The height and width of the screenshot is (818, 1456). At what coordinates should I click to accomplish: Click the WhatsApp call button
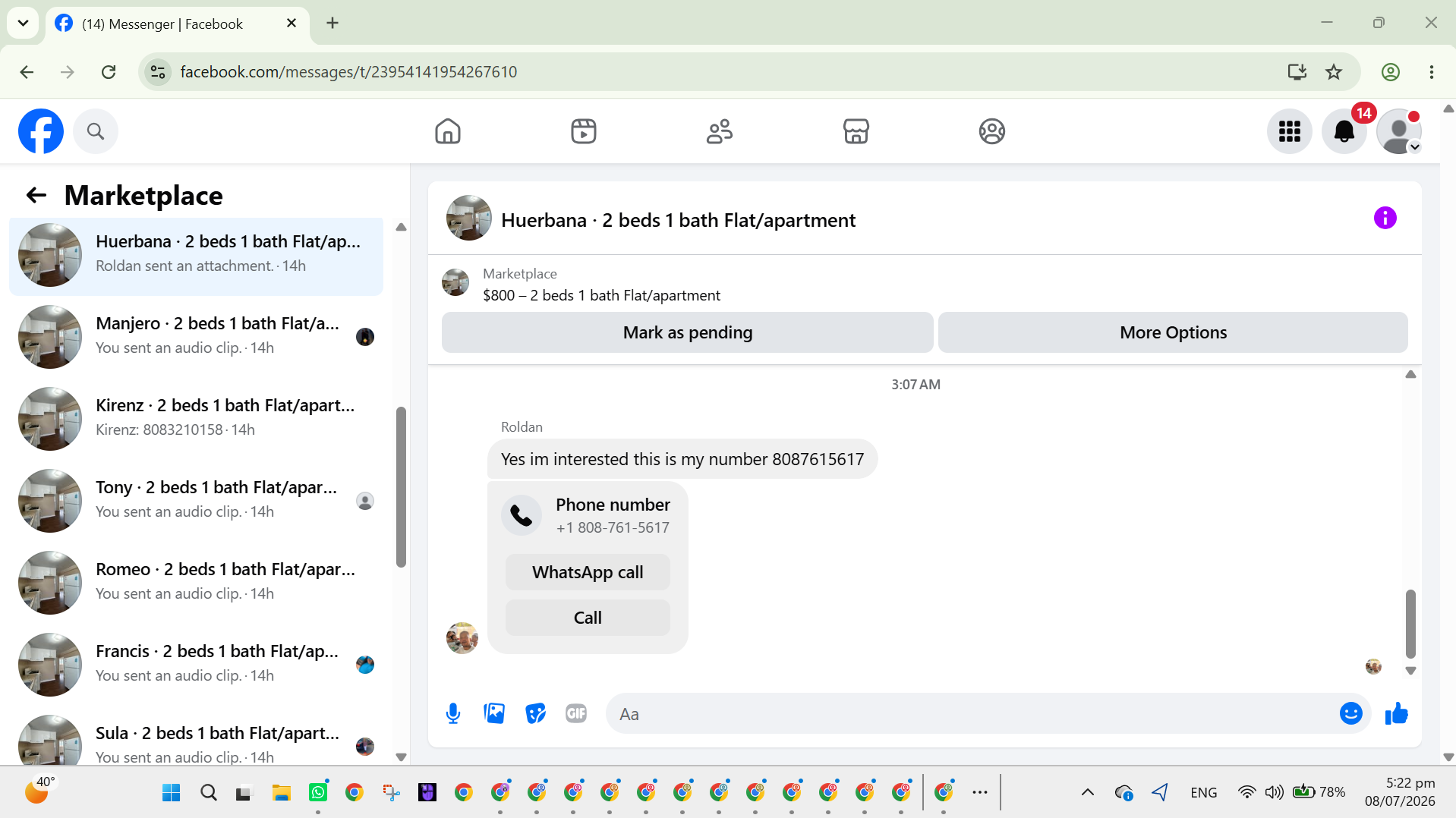point(588,572)
